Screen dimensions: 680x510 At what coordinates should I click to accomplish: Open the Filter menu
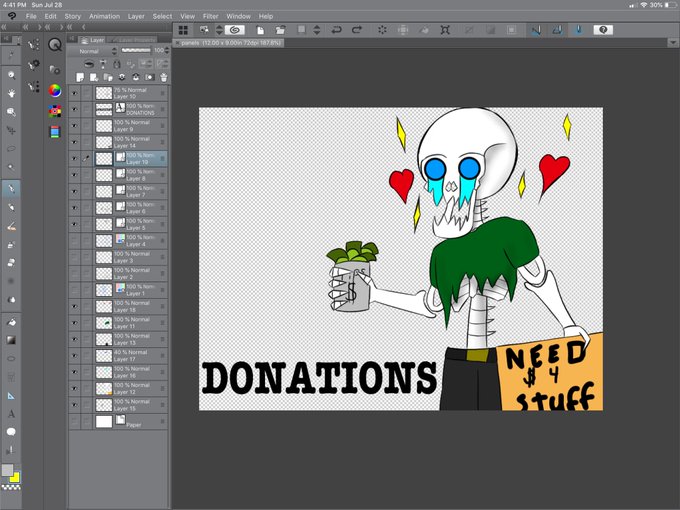click(210, 16)
